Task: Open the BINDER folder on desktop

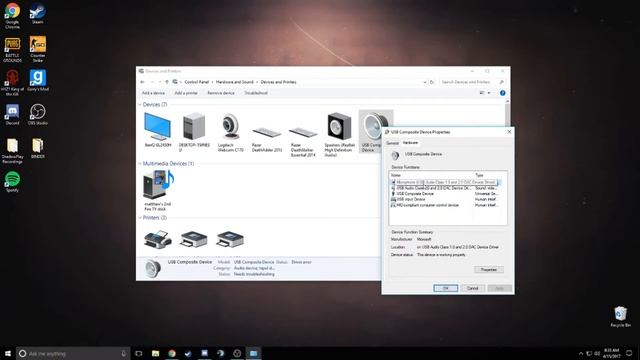Action: pyautogui.click(x=38, y=148)
